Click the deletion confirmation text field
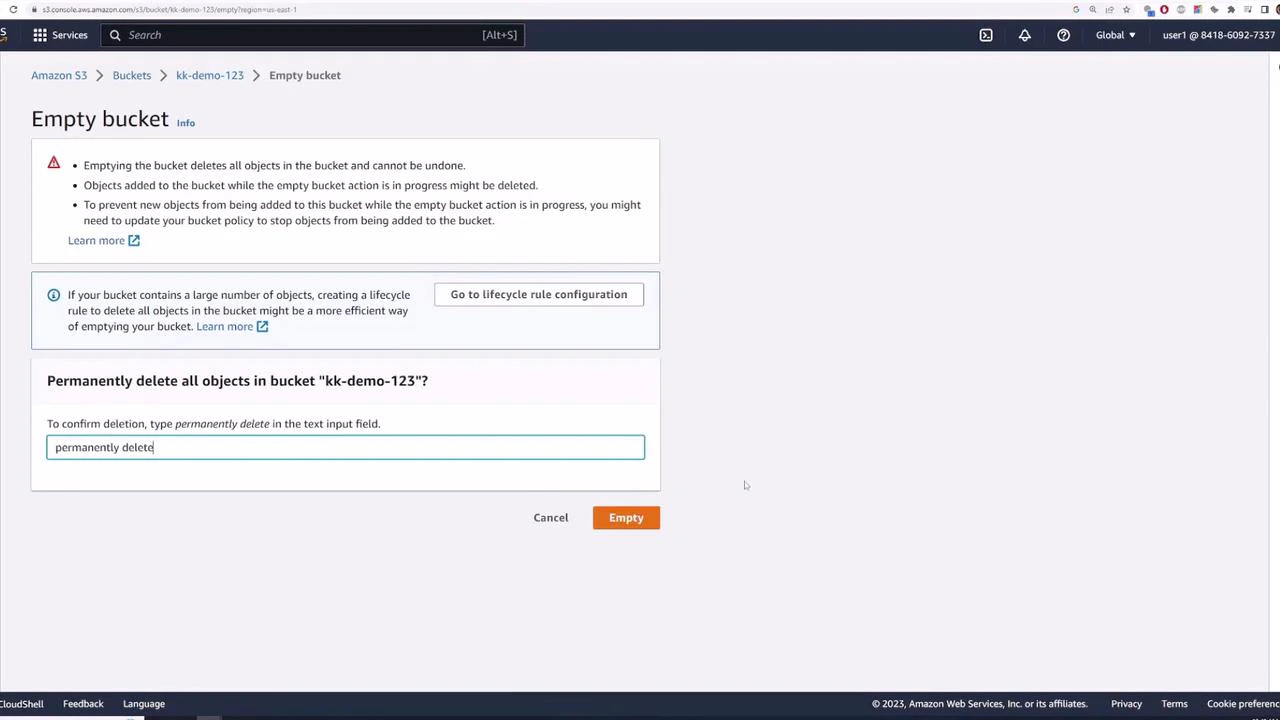 (345, 447)
